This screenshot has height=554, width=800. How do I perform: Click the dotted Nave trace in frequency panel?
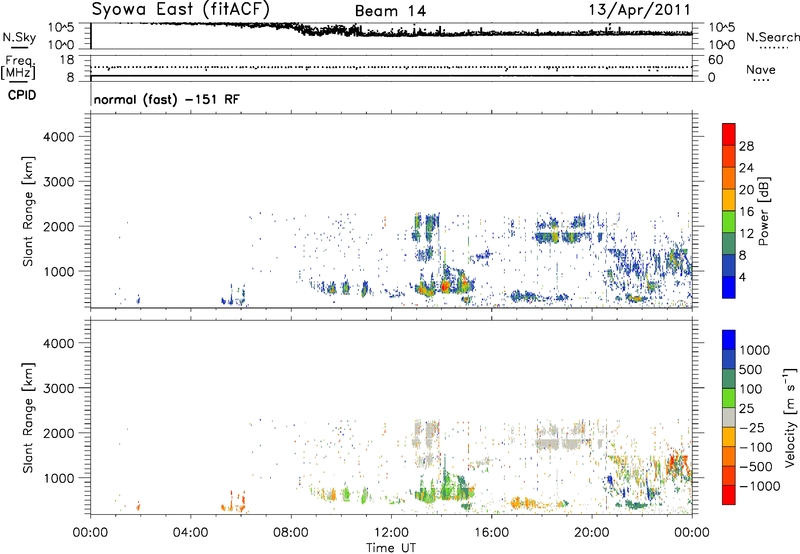391,67
